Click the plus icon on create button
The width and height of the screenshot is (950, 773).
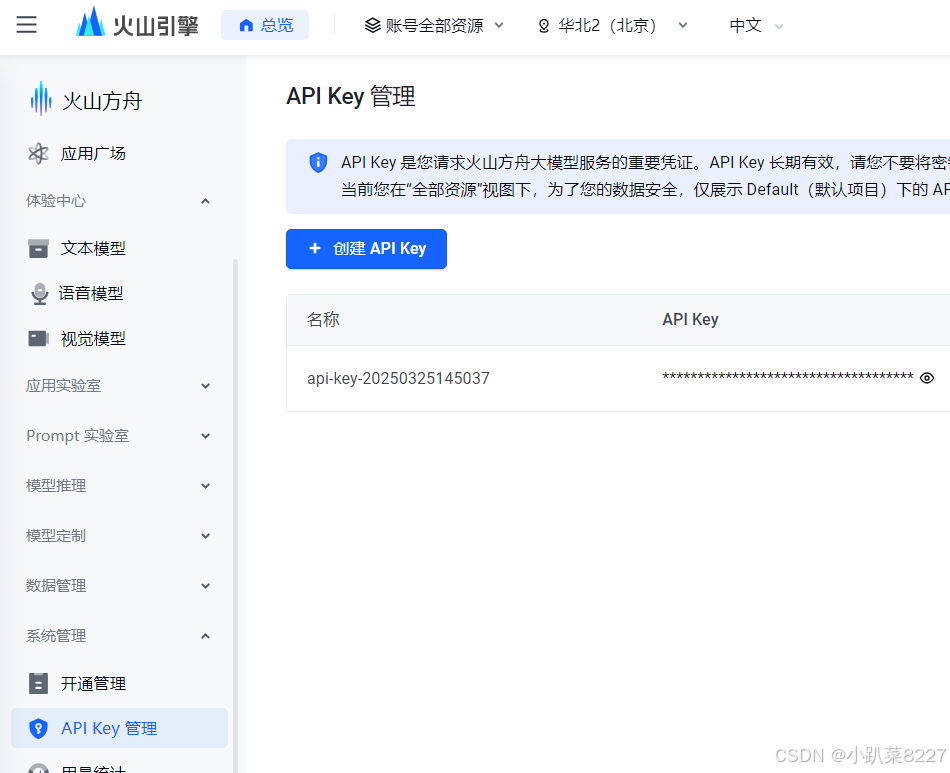click(314, 248)
